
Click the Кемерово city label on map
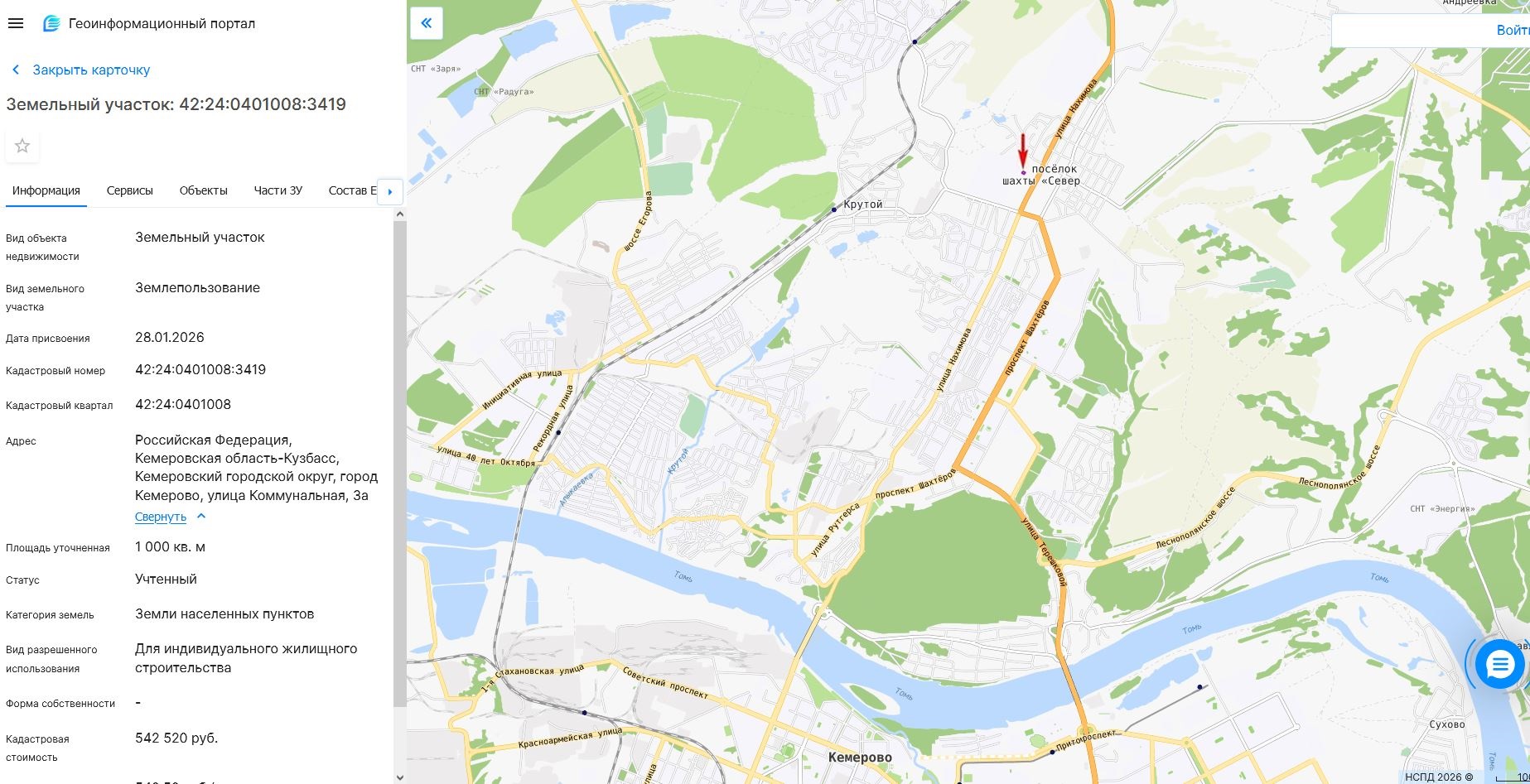(x=860, y=758)
